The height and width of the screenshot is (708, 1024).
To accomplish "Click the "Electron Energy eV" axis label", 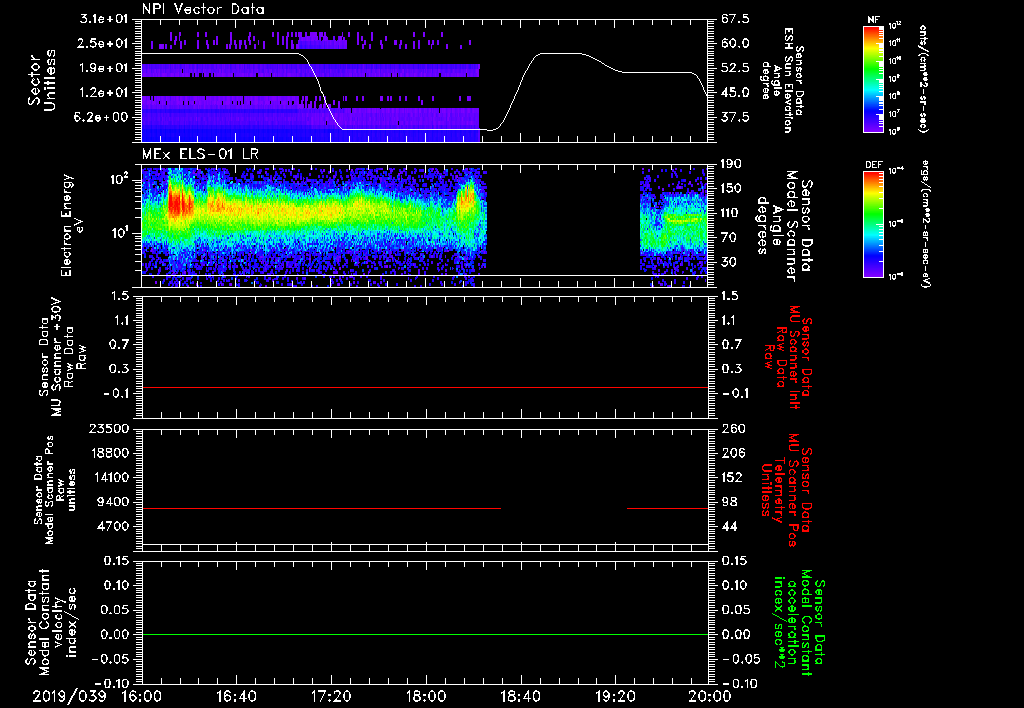I will [x=73, y=225].
